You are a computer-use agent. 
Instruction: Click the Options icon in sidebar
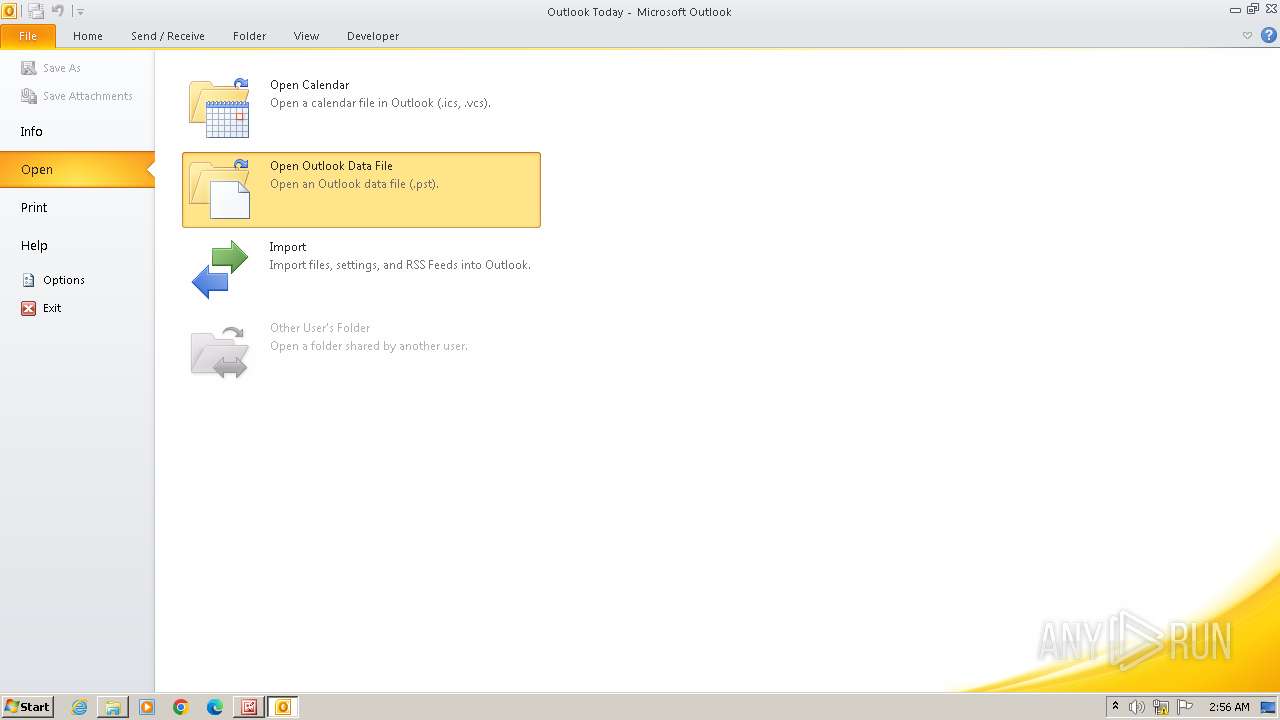(x=29, y=280)
